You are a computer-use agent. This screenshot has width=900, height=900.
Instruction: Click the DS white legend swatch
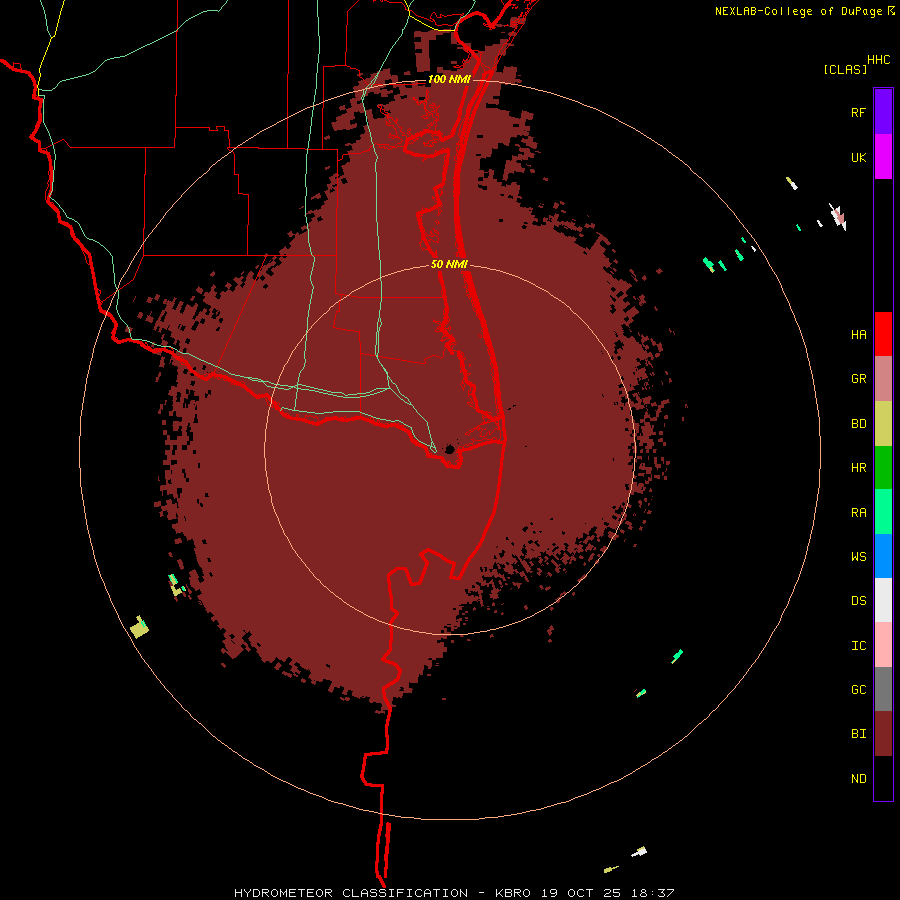(x=883, y=600)
